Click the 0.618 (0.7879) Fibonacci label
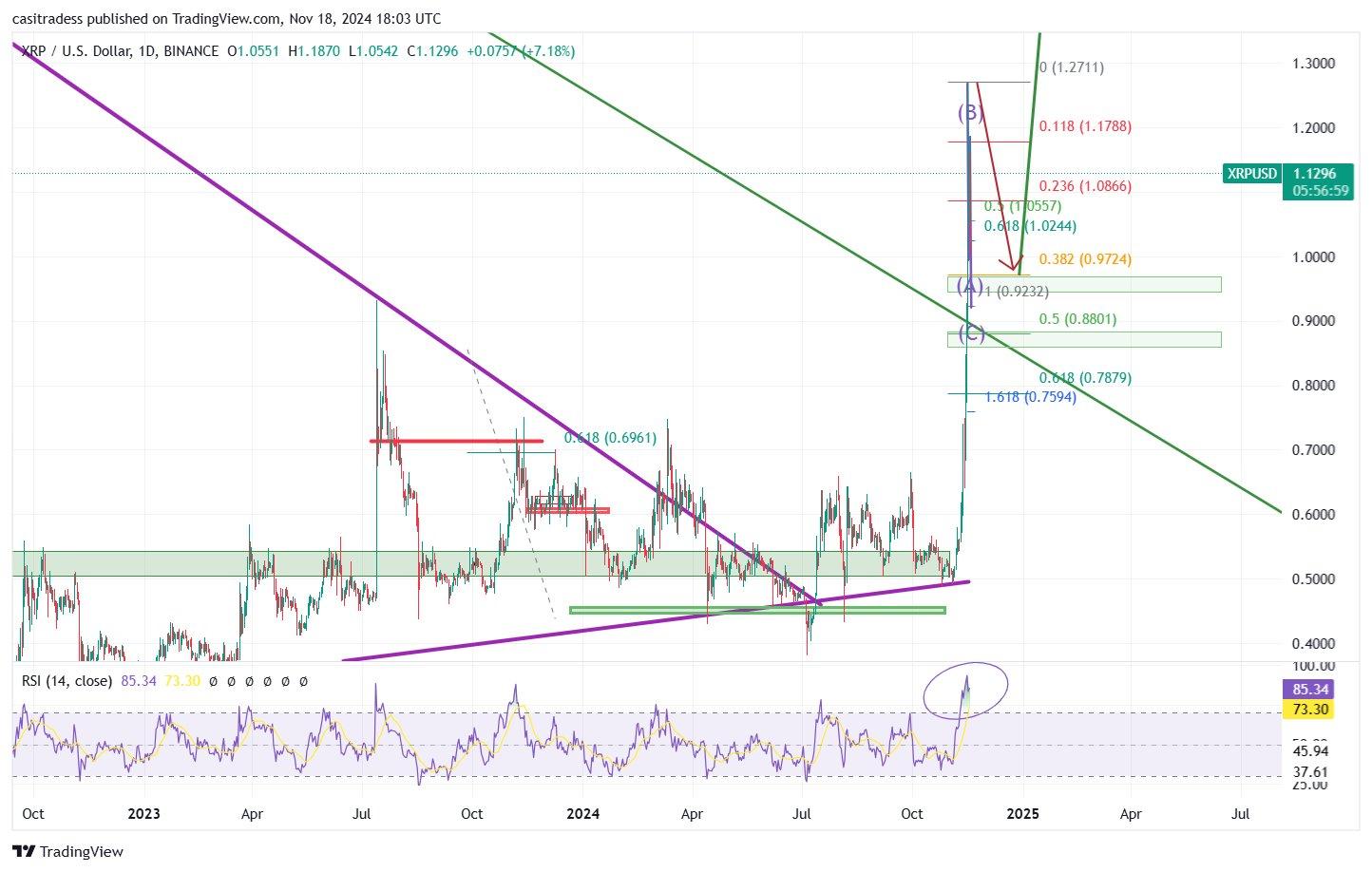This screenshot has width=1372, height=872. click(x=1085, y=378)
